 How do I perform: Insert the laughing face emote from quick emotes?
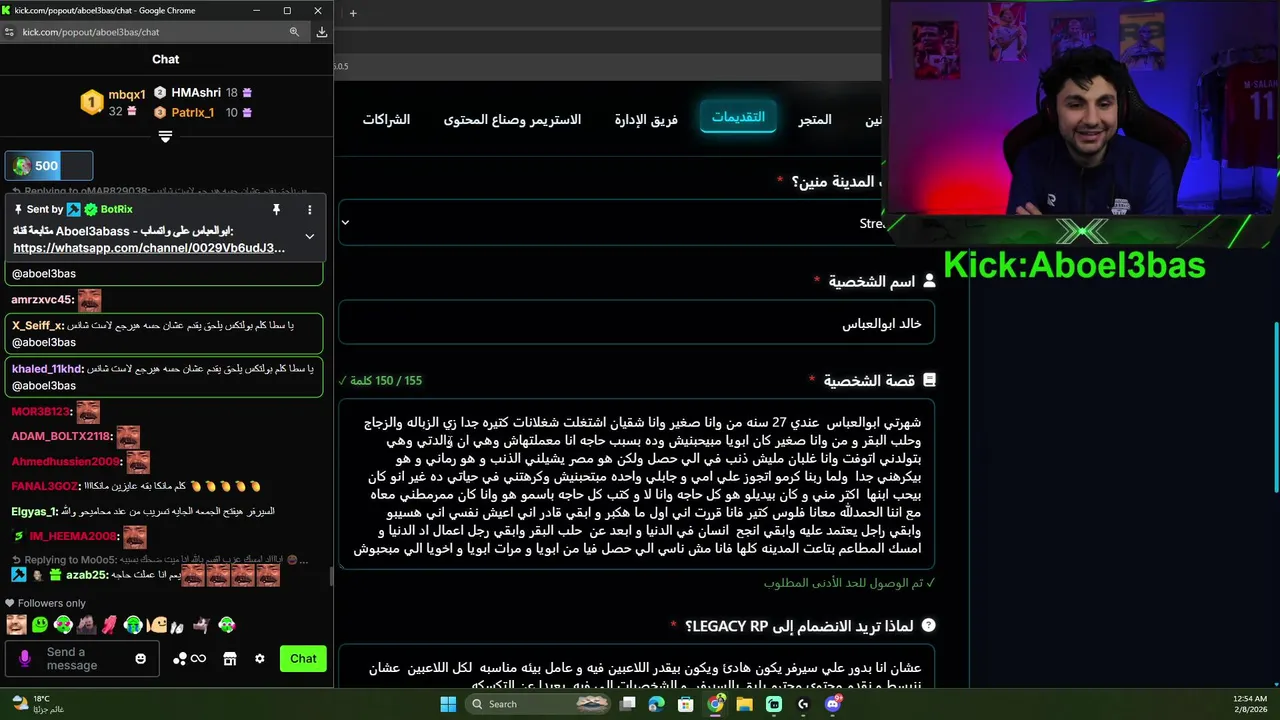pyautogui.click(x=16, y=625)
